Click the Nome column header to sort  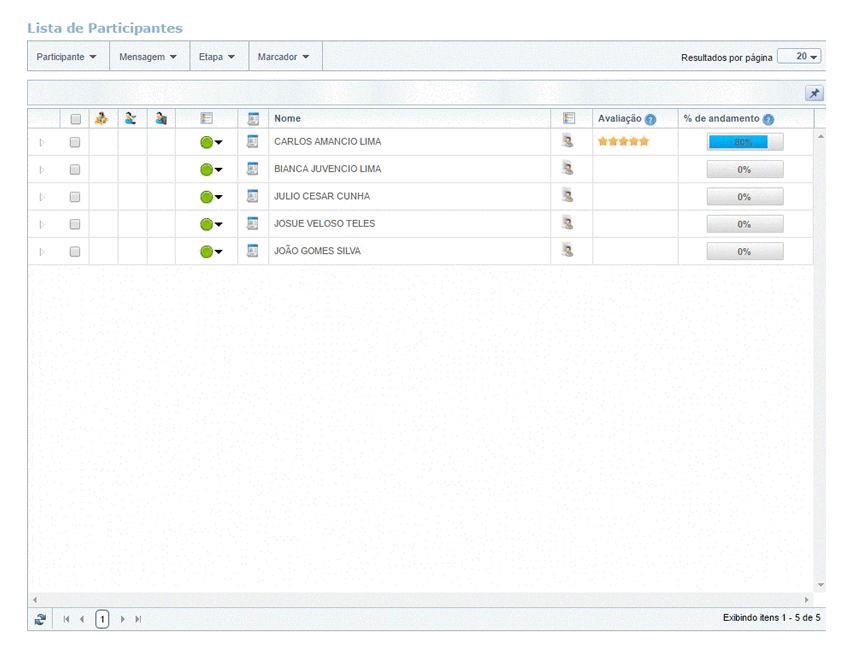(288, 118)
